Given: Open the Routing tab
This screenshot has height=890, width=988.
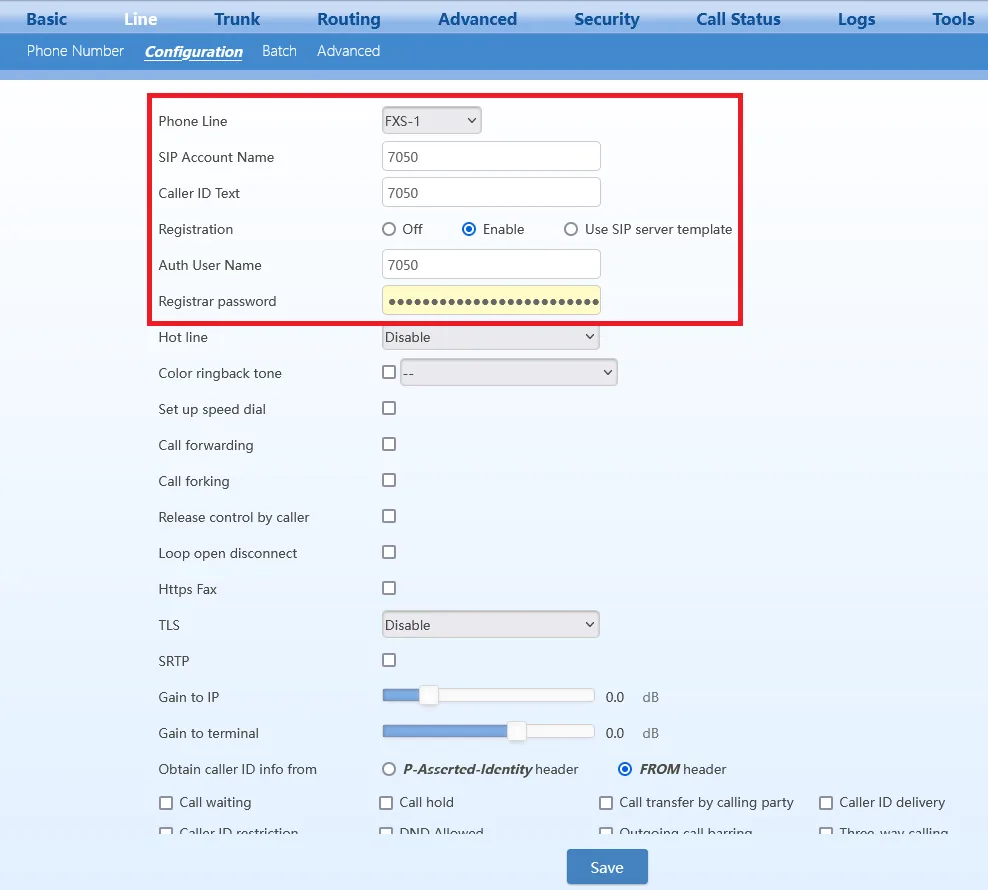Looking at the screenshot, I should [x=348, y=19].
